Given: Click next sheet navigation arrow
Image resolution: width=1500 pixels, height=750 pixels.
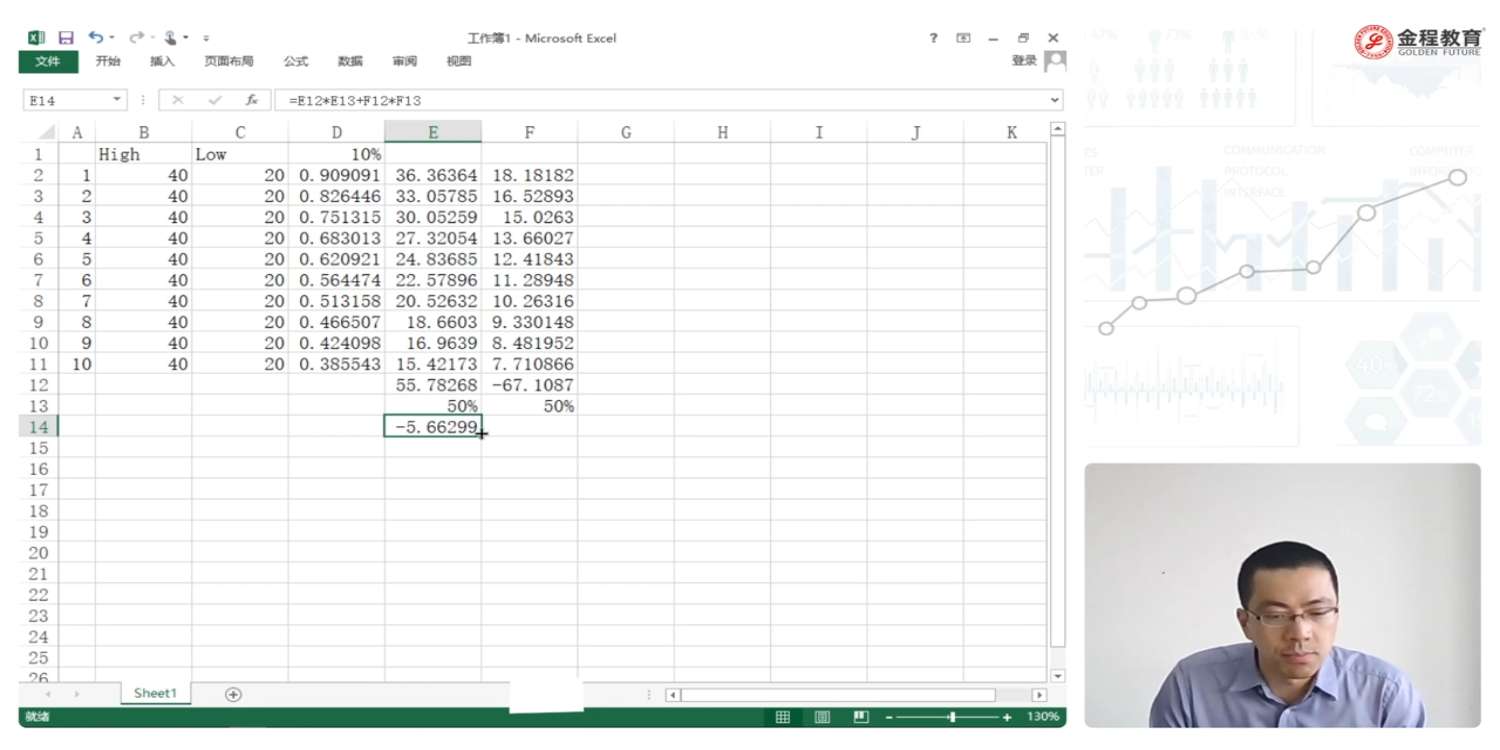Looking at the screenshot, I should (x=76, y=694).
